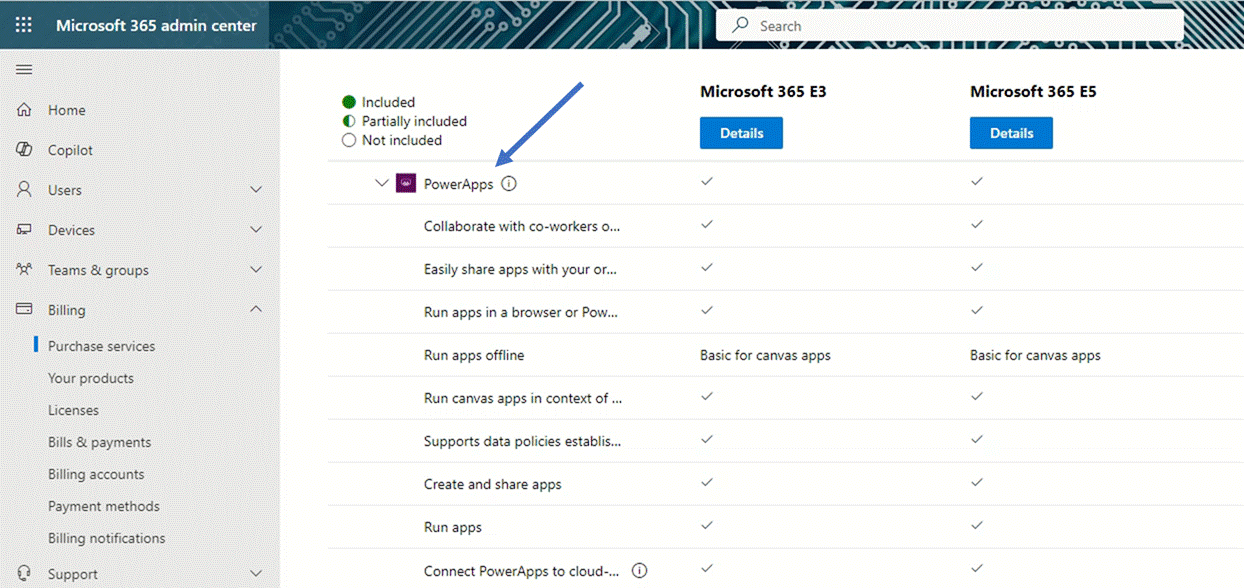Click Details for Microsoft 365 E5
This screenshot has height=588, width=1244.
[x=1011, y=132]
